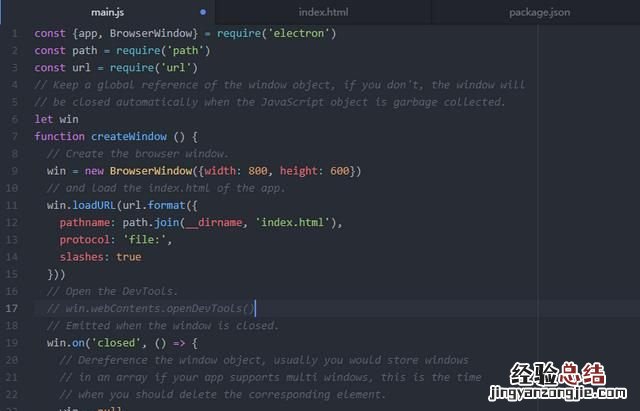Click the jingyanzongjie.com watermark
640x411 pixels.
[558, 393]
